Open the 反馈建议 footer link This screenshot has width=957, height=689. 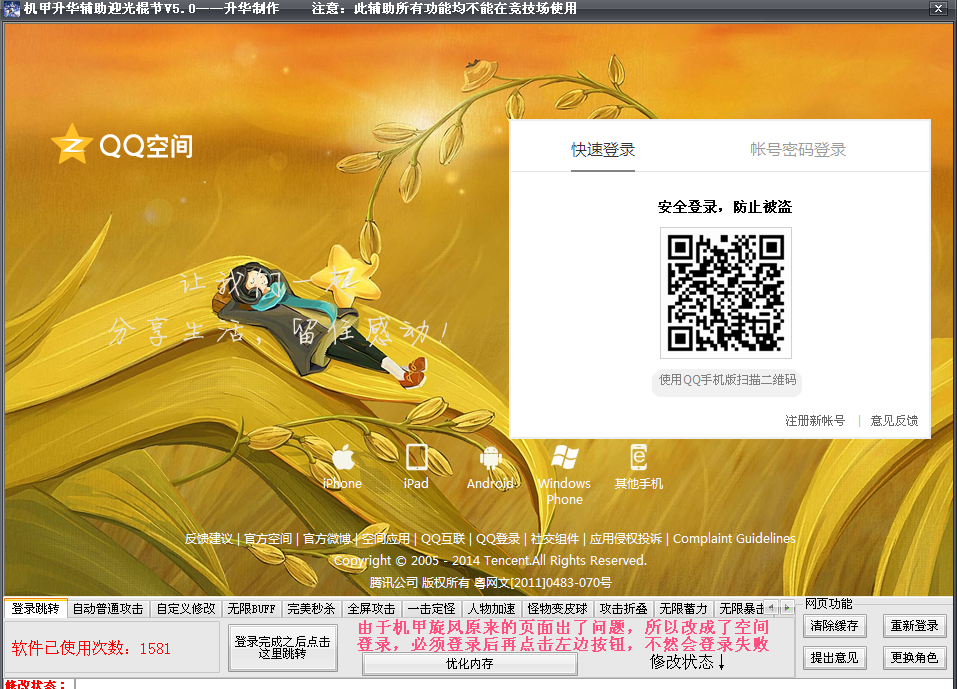point(209,538)
